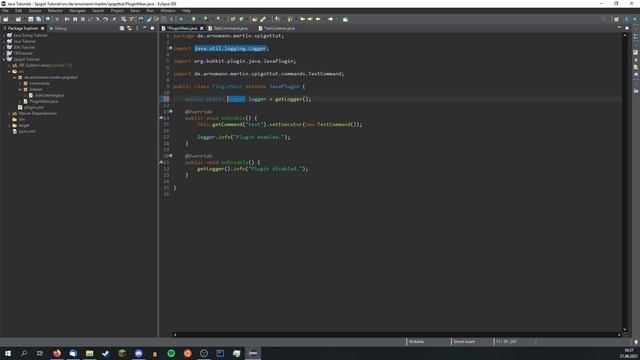Maximize the editor area

627,28
